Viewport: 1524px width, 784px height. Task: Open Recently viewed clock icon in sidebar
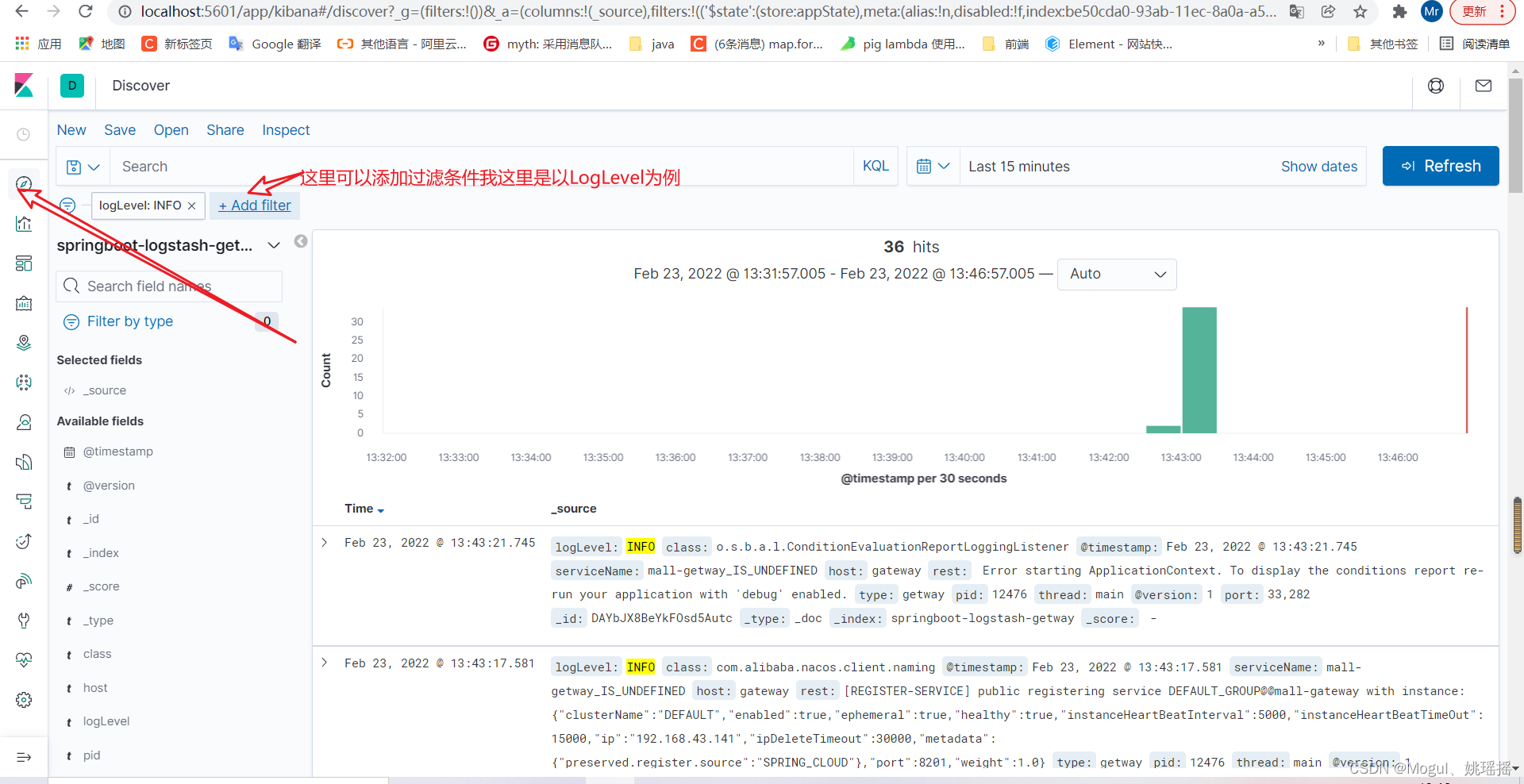pyautogui.click(x=24, y=134)
